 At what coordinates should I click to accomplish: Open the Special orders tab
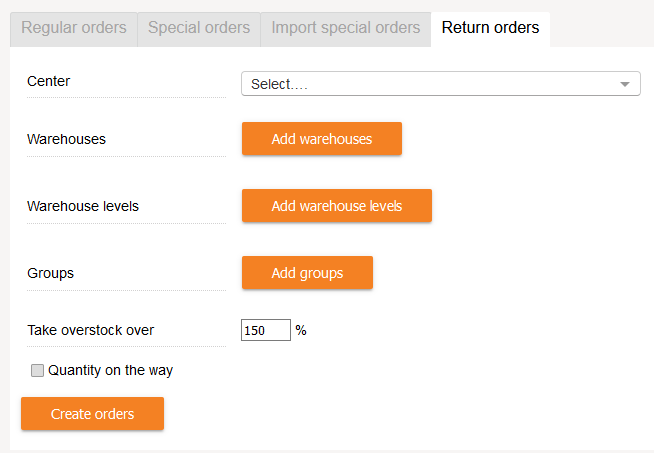click(199, 28)
